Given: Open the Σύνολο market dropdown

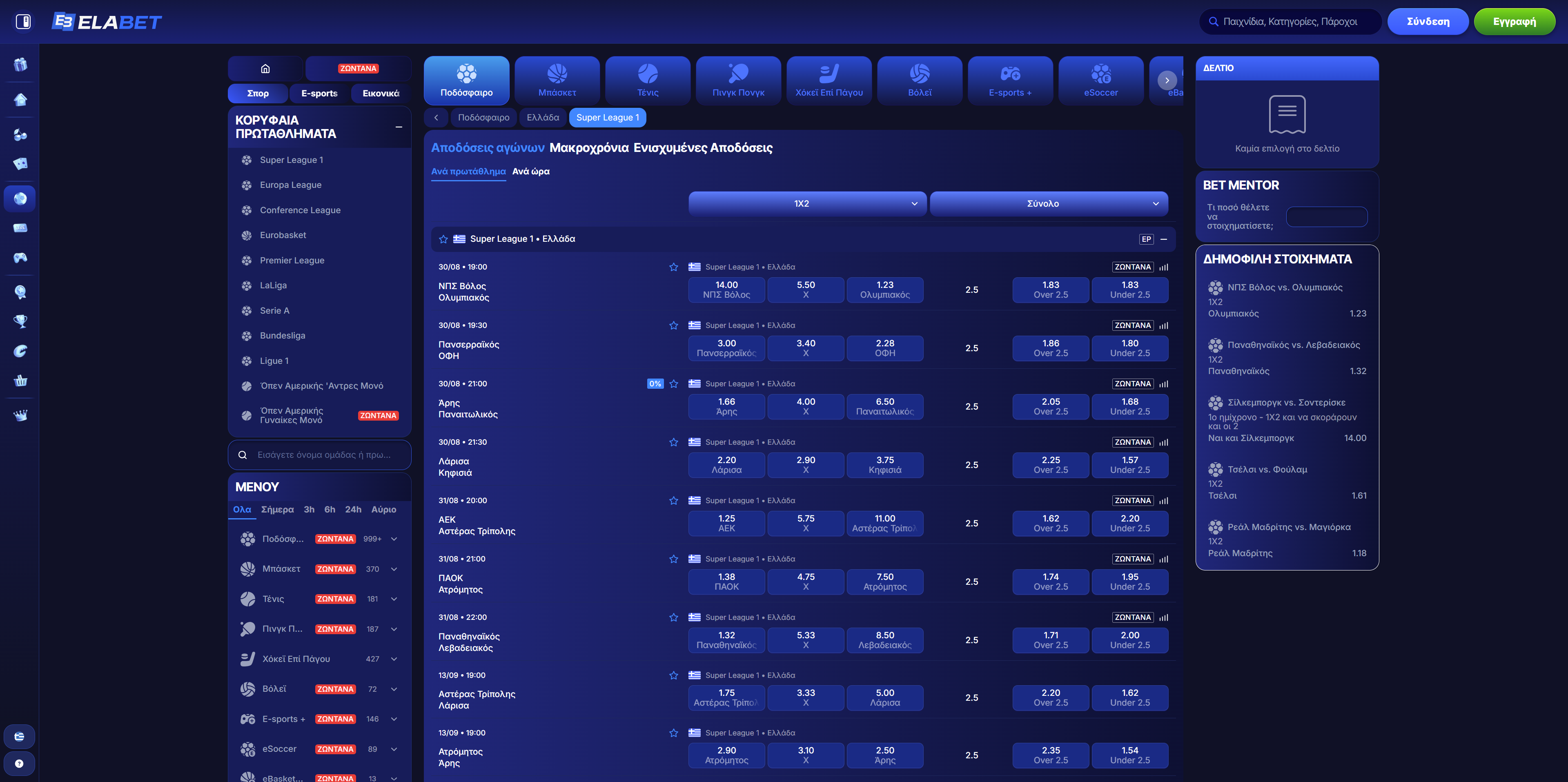Looking at the screenshot, I should pos(1049,204).
